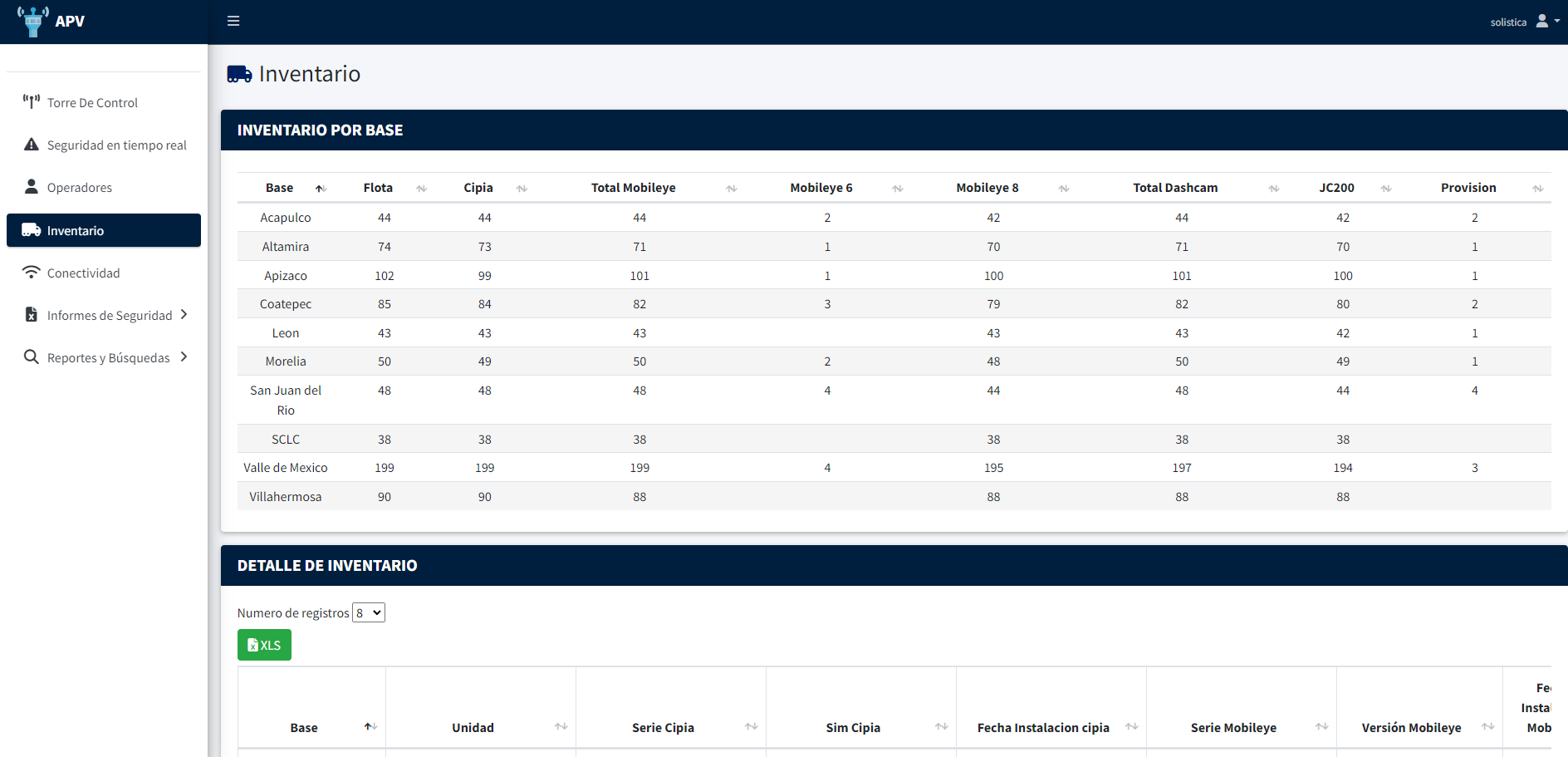This screenshot has width=1568, height=757.
Task: Click the SCLC base cell
Action: click(286, 440)
